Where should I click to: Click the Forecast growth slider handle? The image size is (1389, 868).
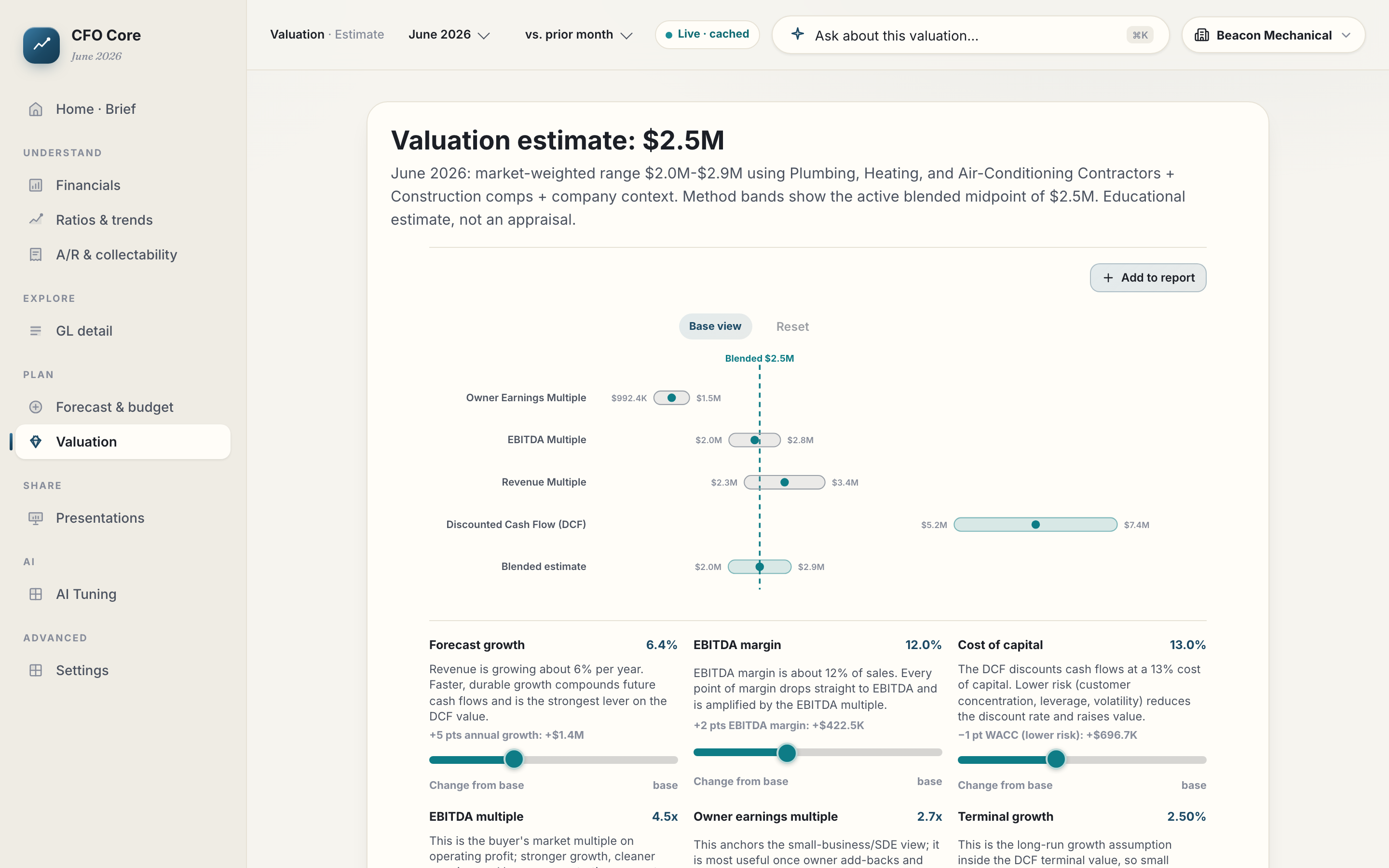coord(514,759)
